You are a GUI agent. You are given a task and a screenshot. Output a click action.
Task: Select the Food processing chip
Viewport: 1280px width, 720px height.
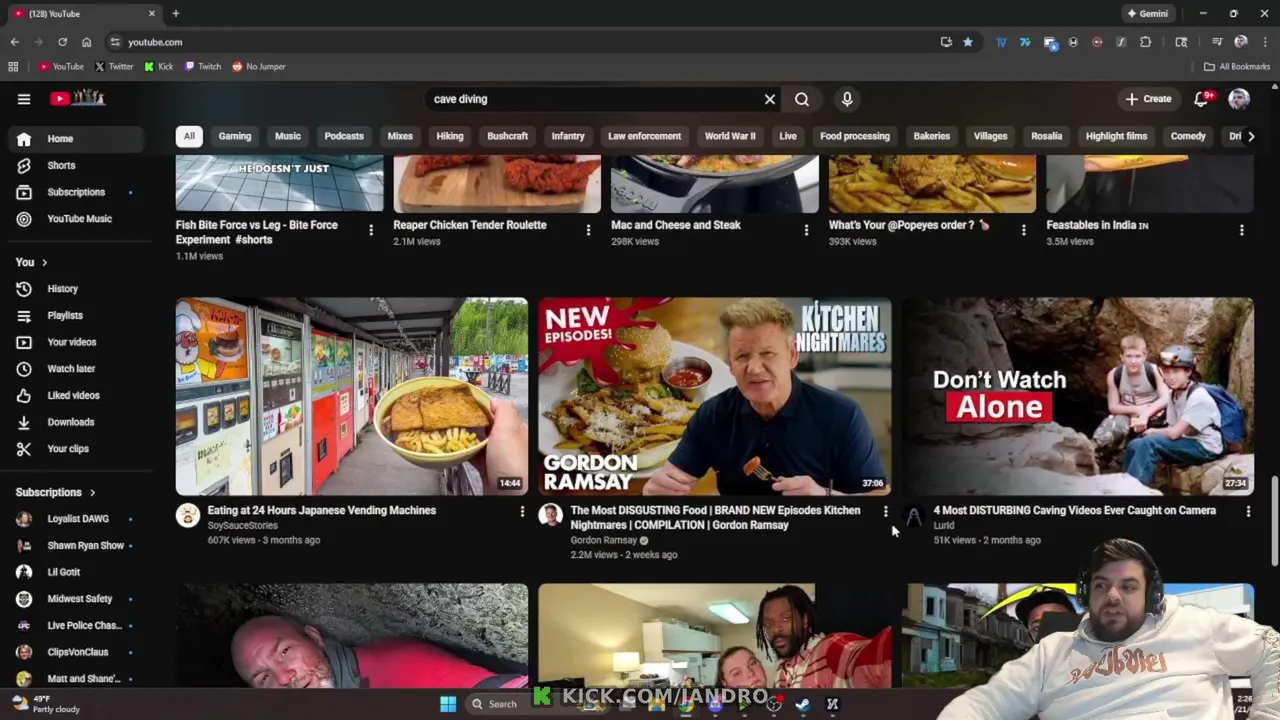pyautogui.click(x=855, y=136)
